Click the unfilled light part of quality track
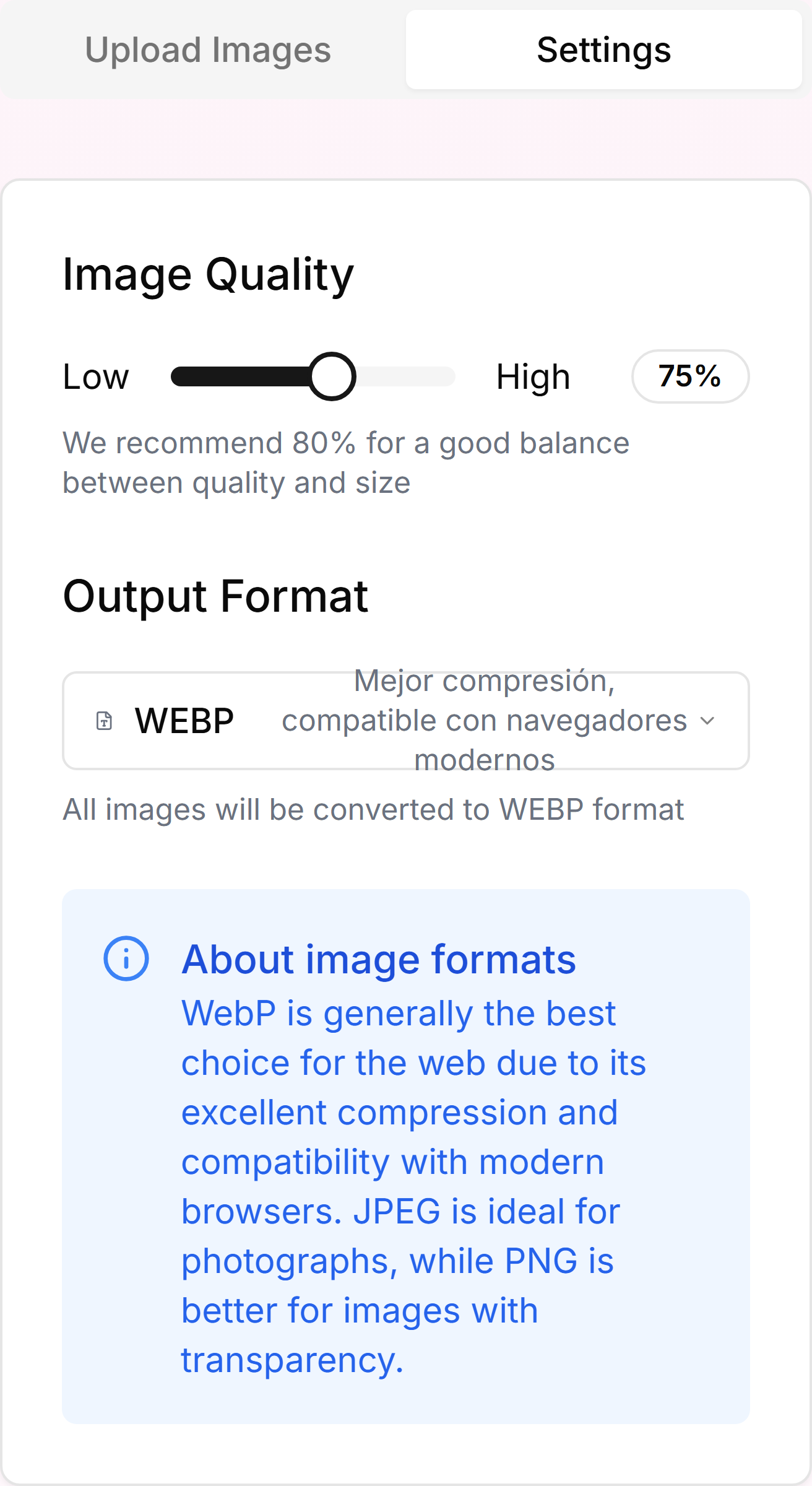The image size is (812, 1486). click(405, 376)
